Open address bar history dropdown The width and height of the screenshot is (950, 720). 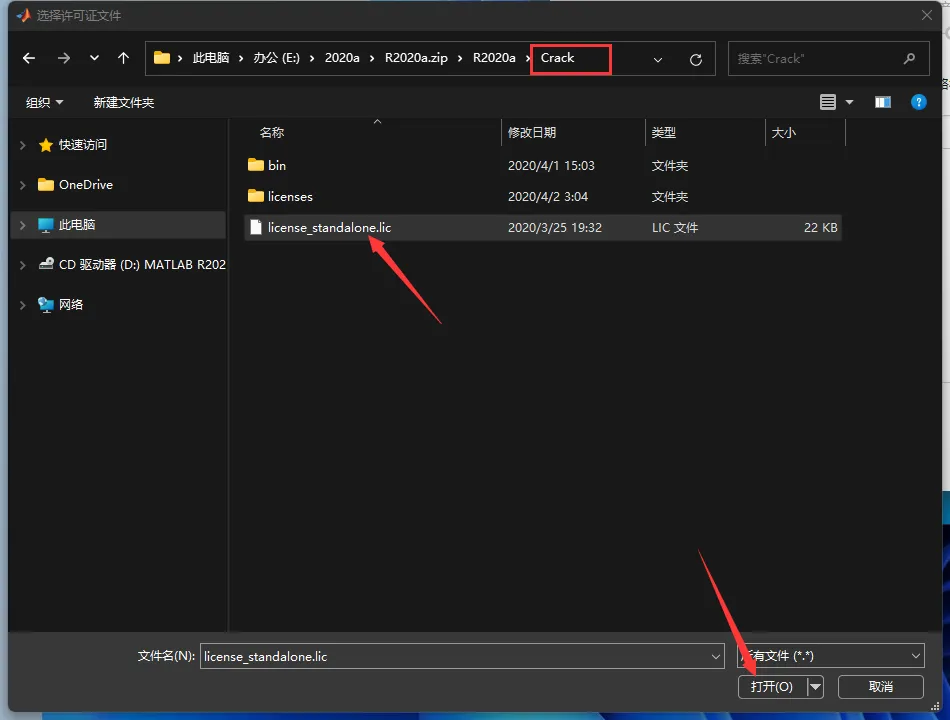657,59
